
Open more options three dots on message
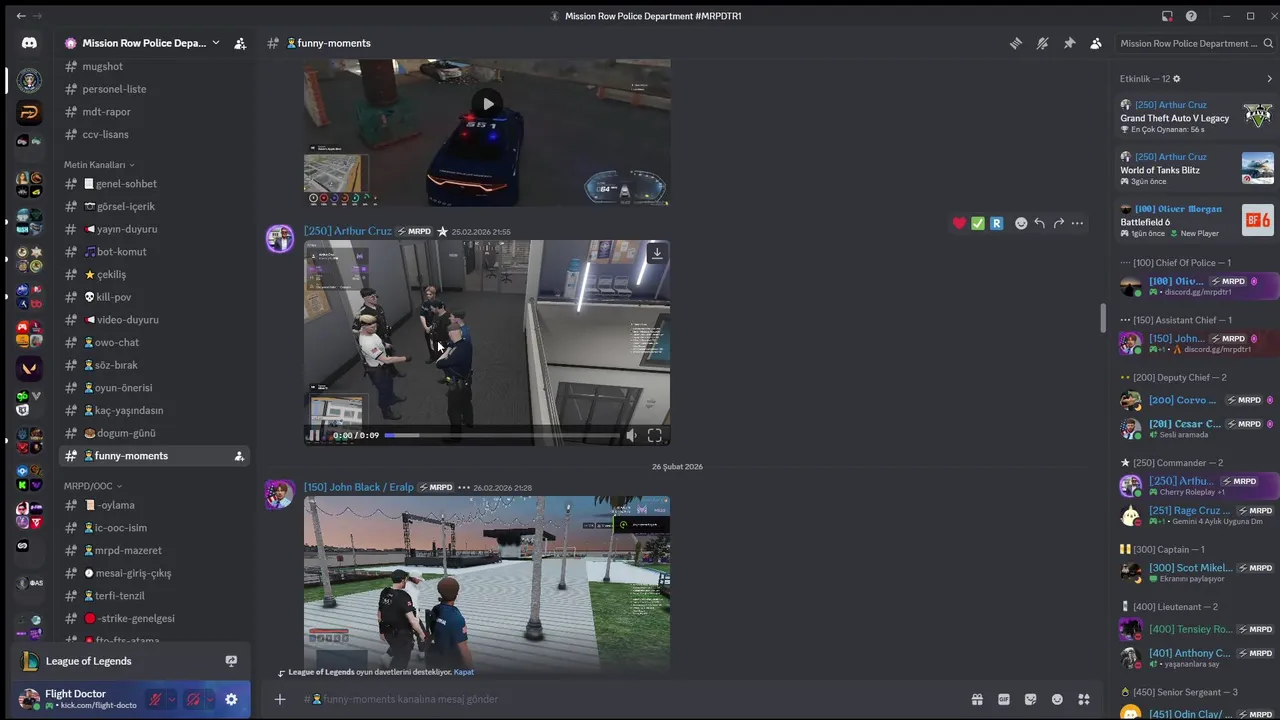coord(1077,223)
